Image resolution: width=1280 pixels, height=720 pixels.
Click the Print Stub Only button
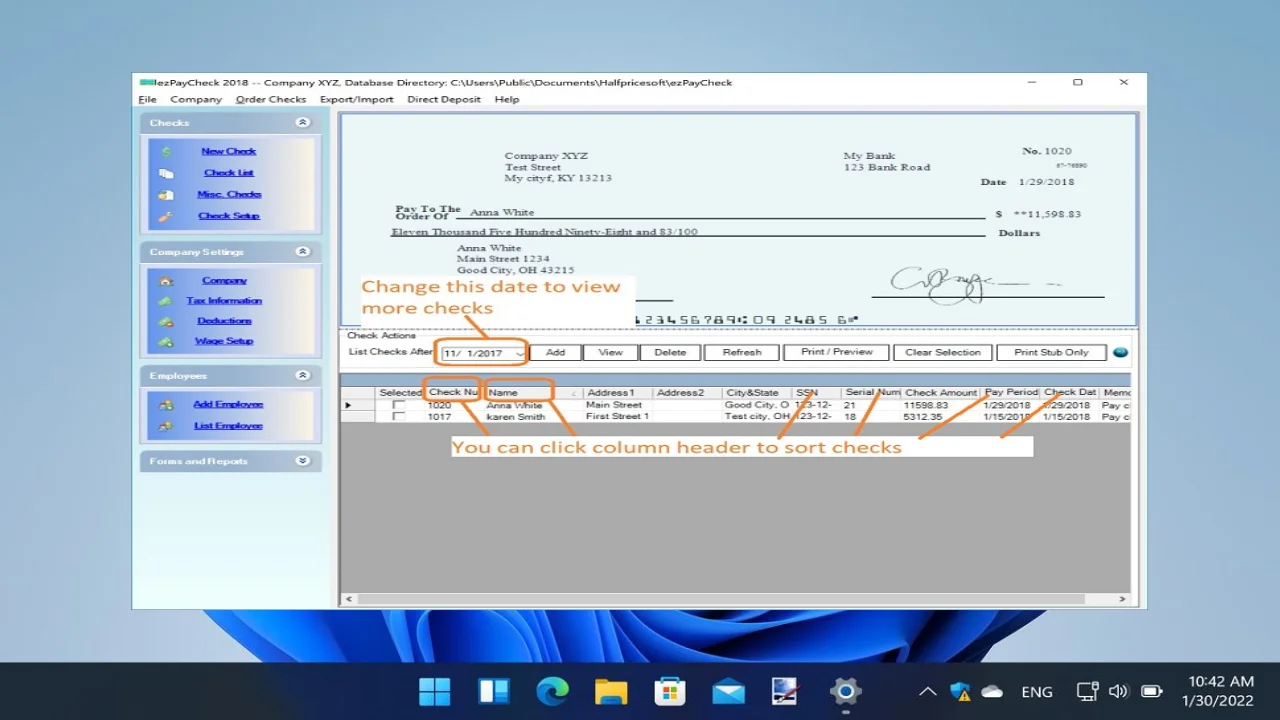[1051, 352]
